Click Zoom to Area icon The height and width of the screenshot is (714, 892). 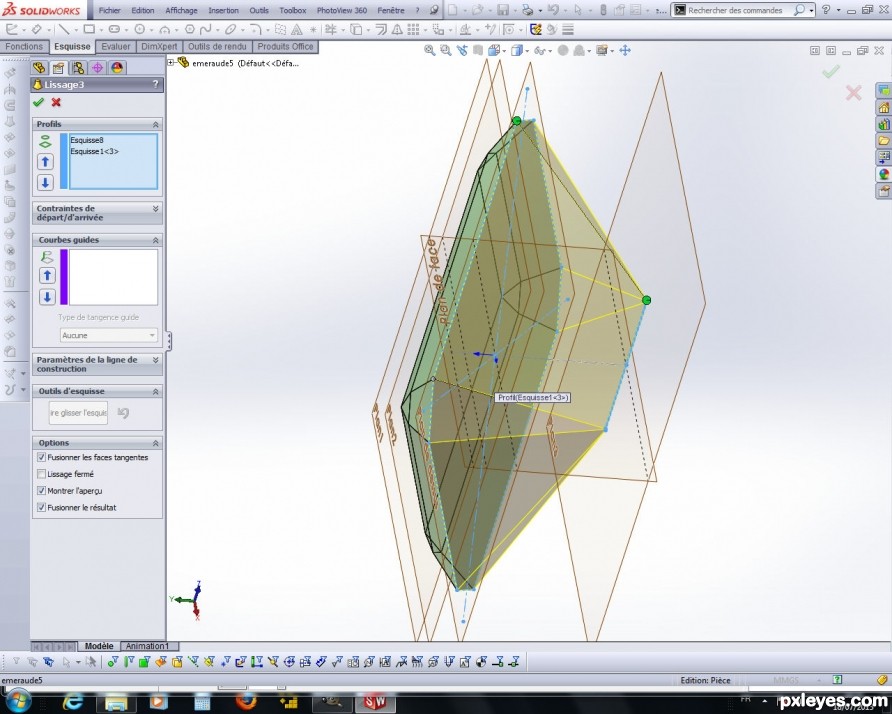445,50
